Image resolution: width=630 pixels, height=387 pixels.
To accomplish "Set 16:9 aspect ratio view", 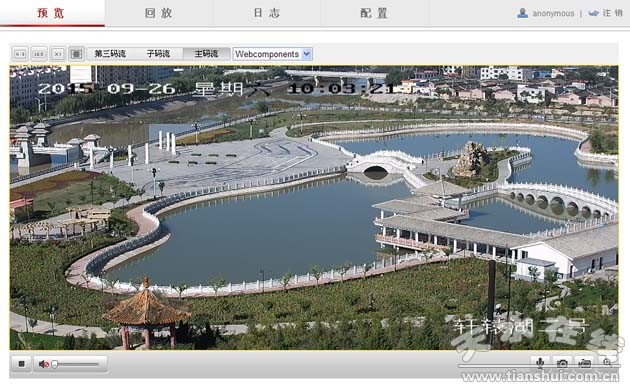I will [x=39, y=54].
